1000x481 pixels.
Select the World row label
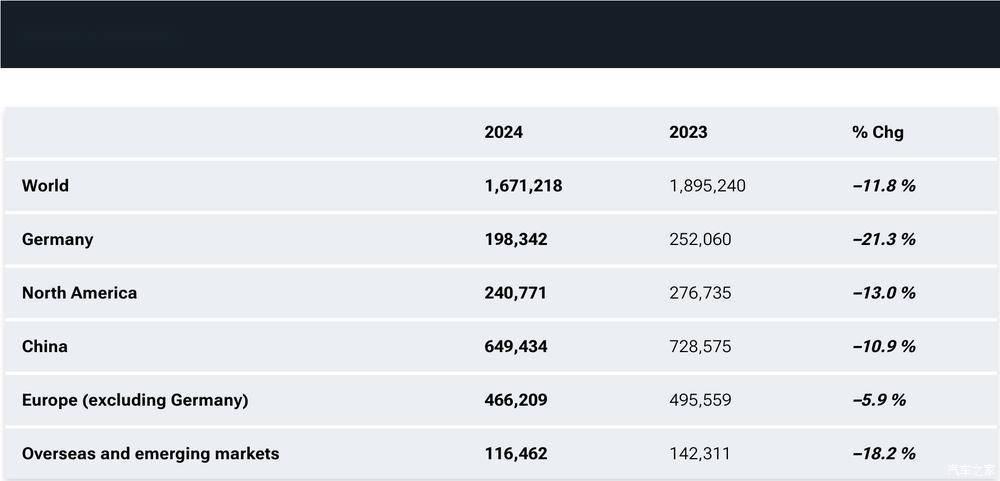(x=45, y=186)
